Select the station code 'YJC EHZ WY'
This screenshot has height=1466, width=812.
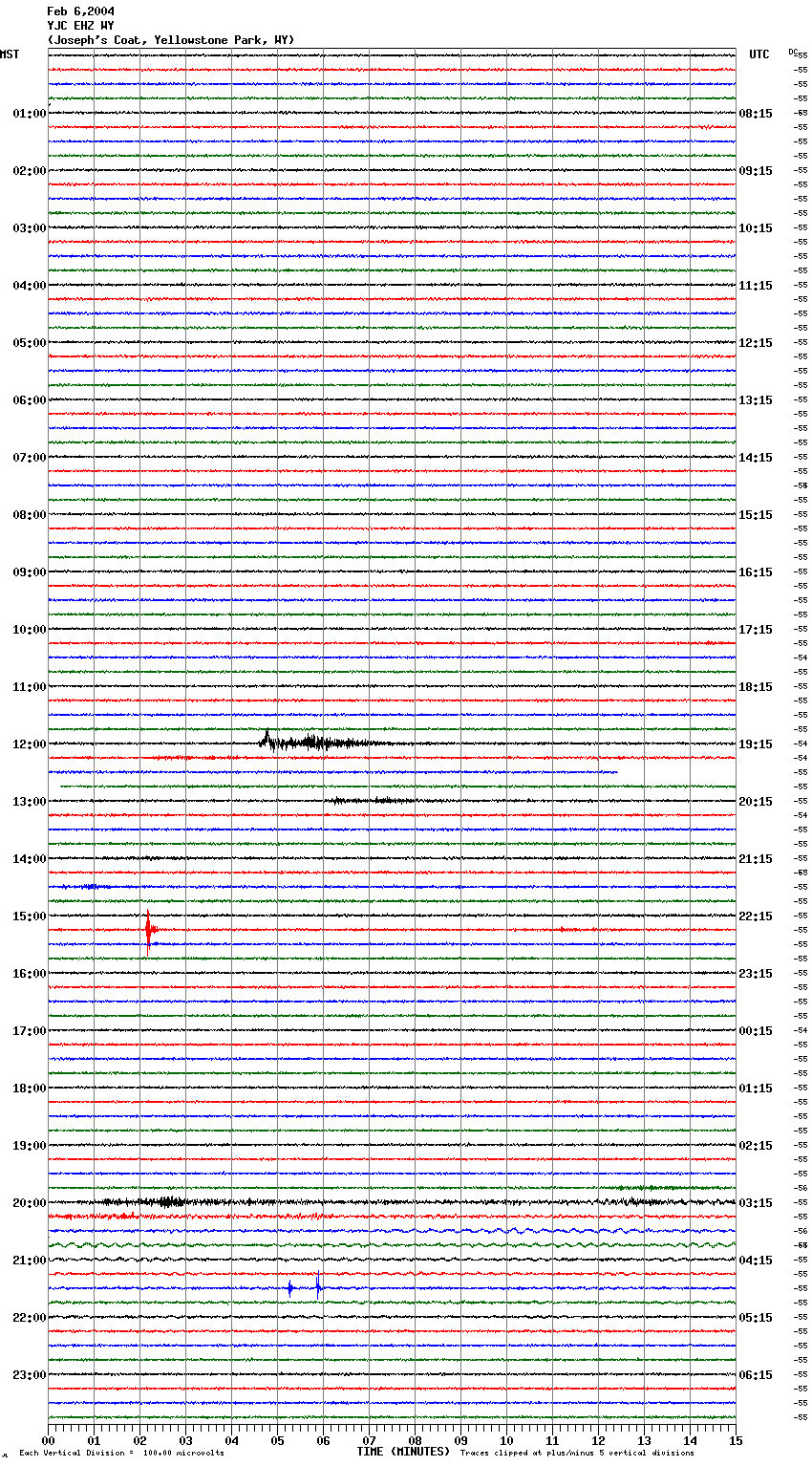coord(81,26)
